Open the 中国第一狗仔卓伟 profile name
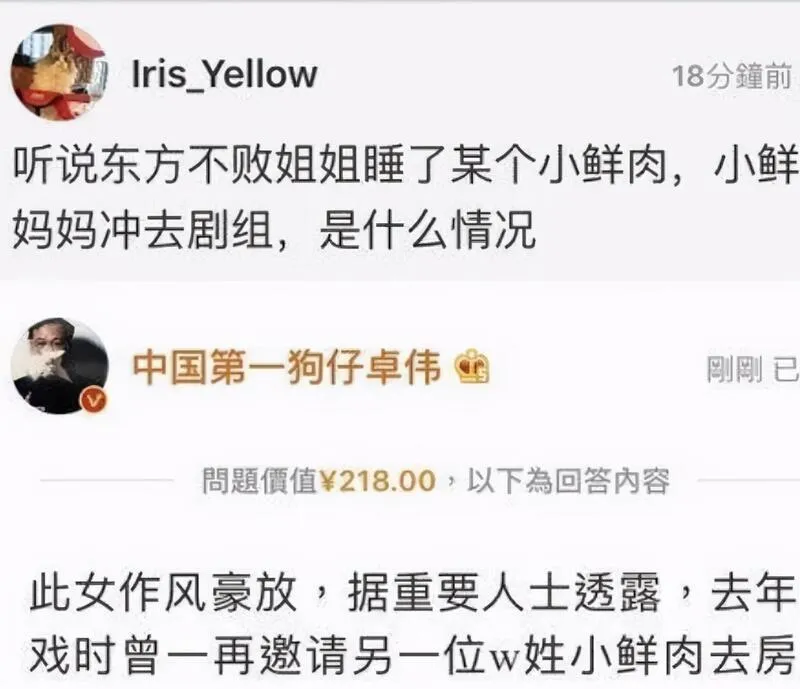The height and width of the screenshot is (689, 800). point(287,366)
